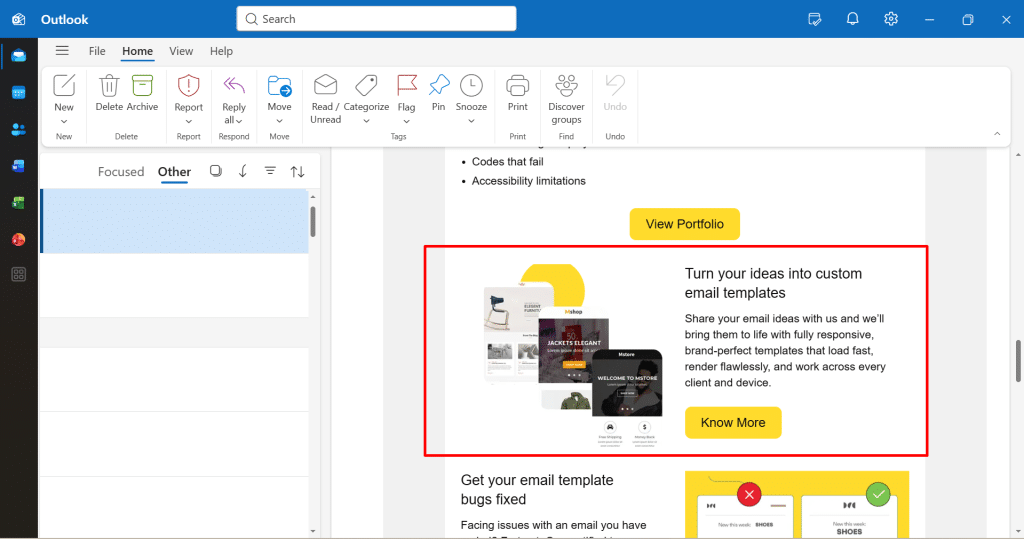The width and height of the screenshot is (1024, 539).
Task: Click the email templates mockup image
Action: [573, 355]
